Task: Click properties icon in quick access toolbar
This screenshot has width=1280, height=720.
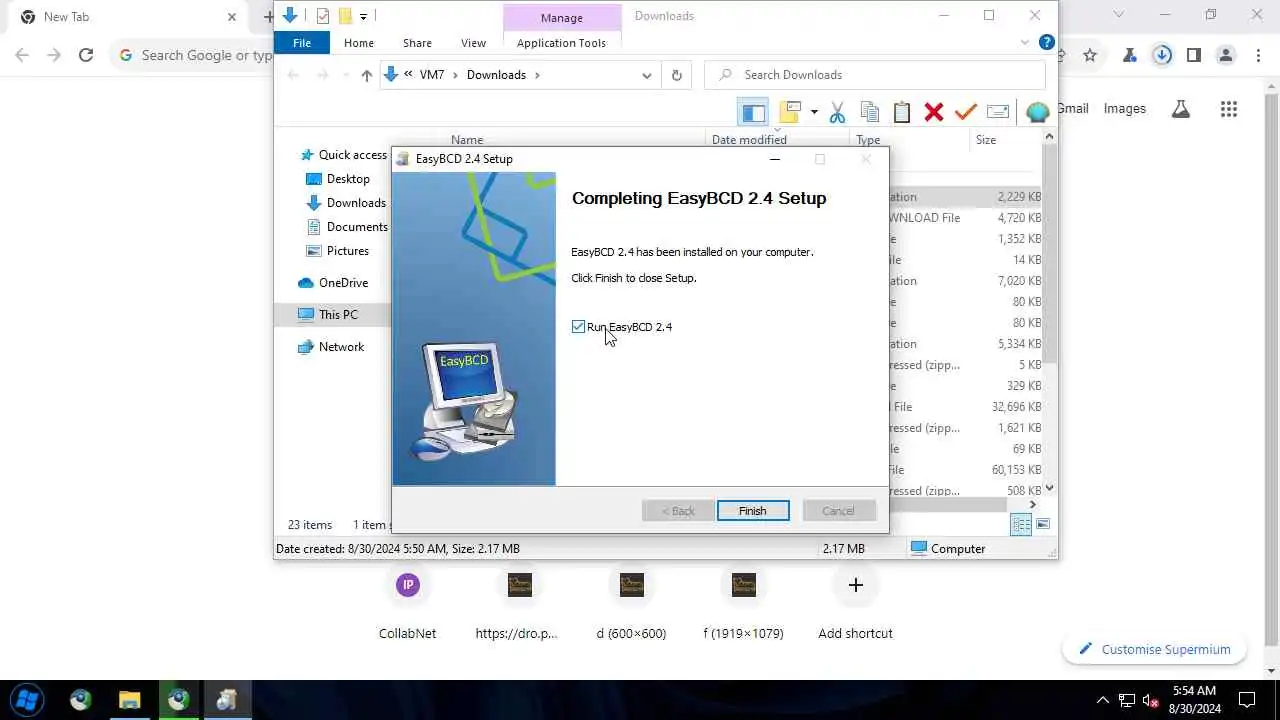Action: tap(322, 15)
